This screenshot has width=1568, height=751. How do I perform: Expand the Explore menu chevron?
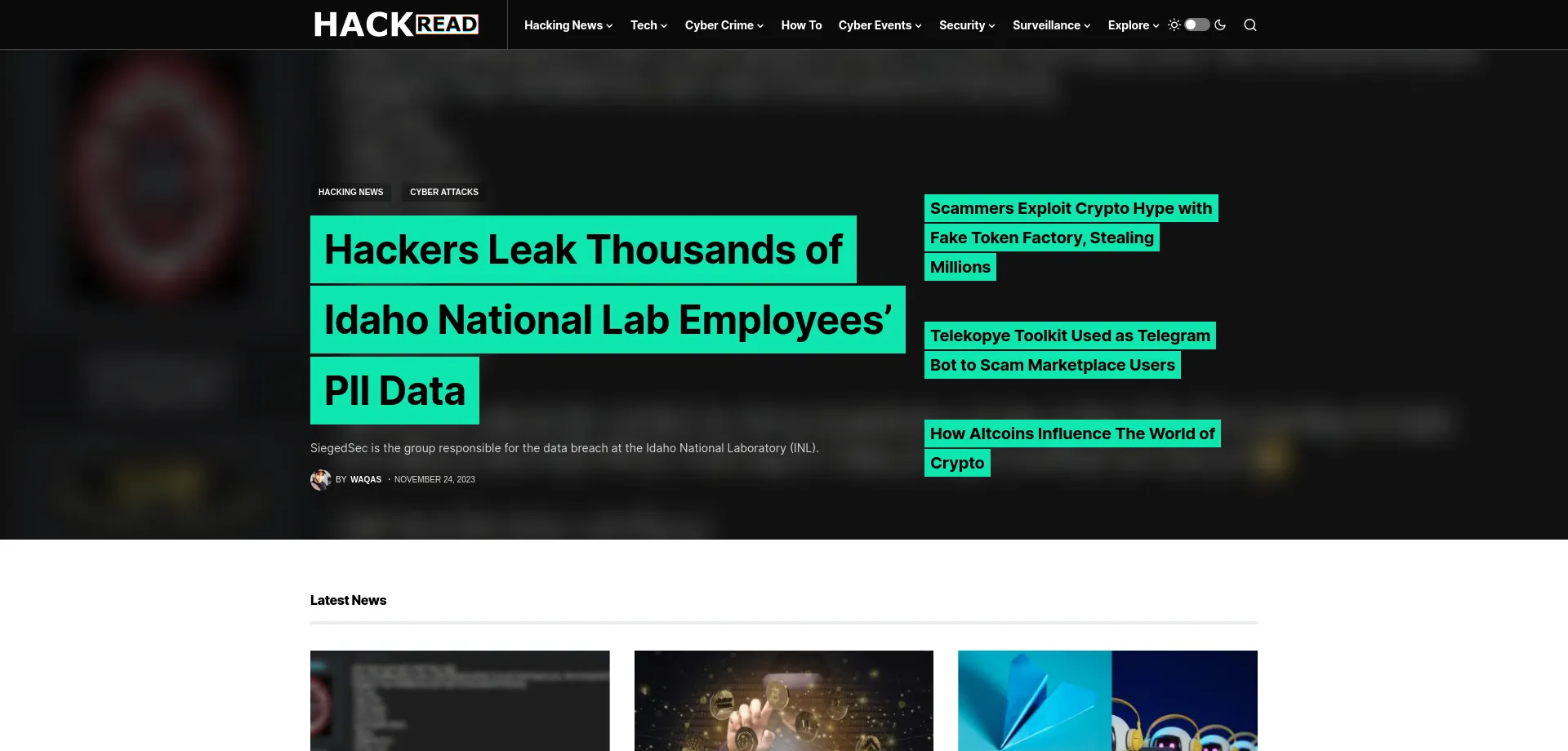click(1156, 26)
